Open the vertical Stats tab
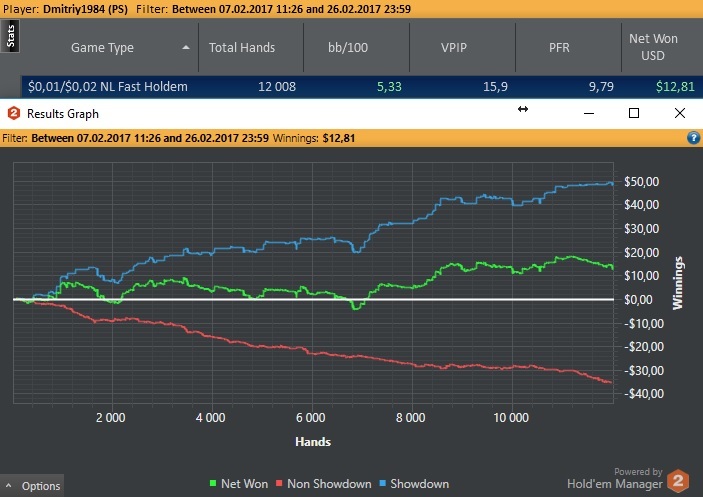Image resolution: width=703 pixels, height=497 pixels. tap(10, 36)
